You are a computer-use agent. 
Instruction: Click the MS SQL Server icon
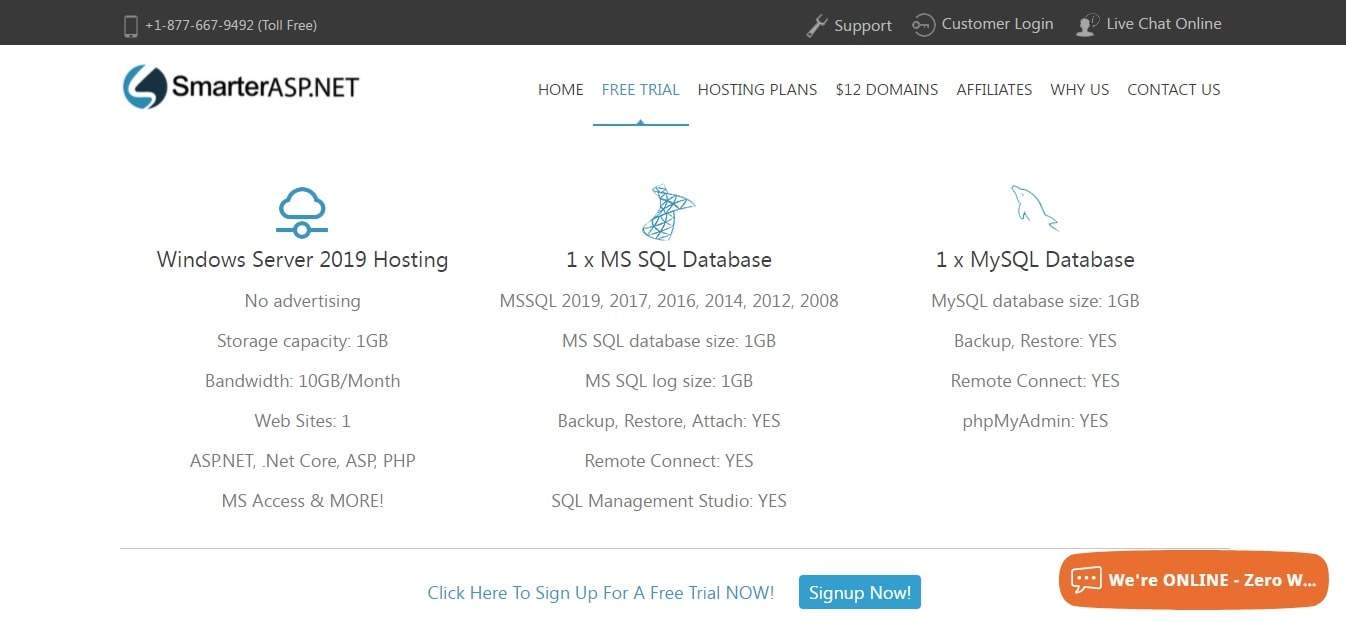(x=668, y=212)
